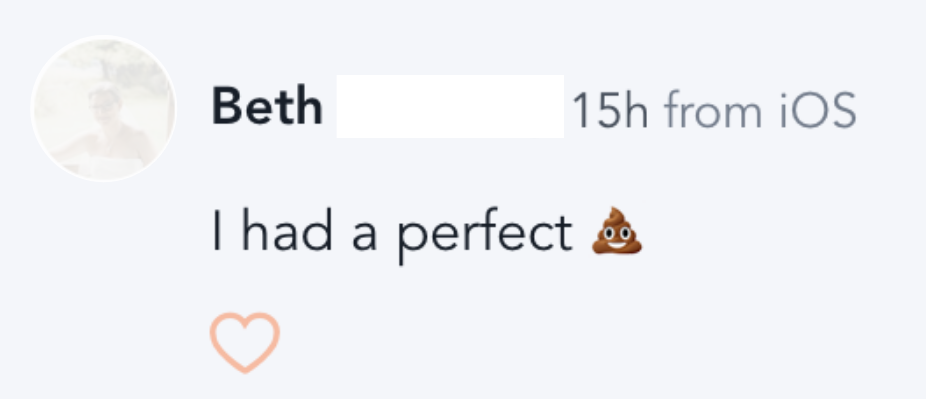Like Beth's comment with the heart icon
This screenshot has width=926, height=399.
click(x=244, y=342)
